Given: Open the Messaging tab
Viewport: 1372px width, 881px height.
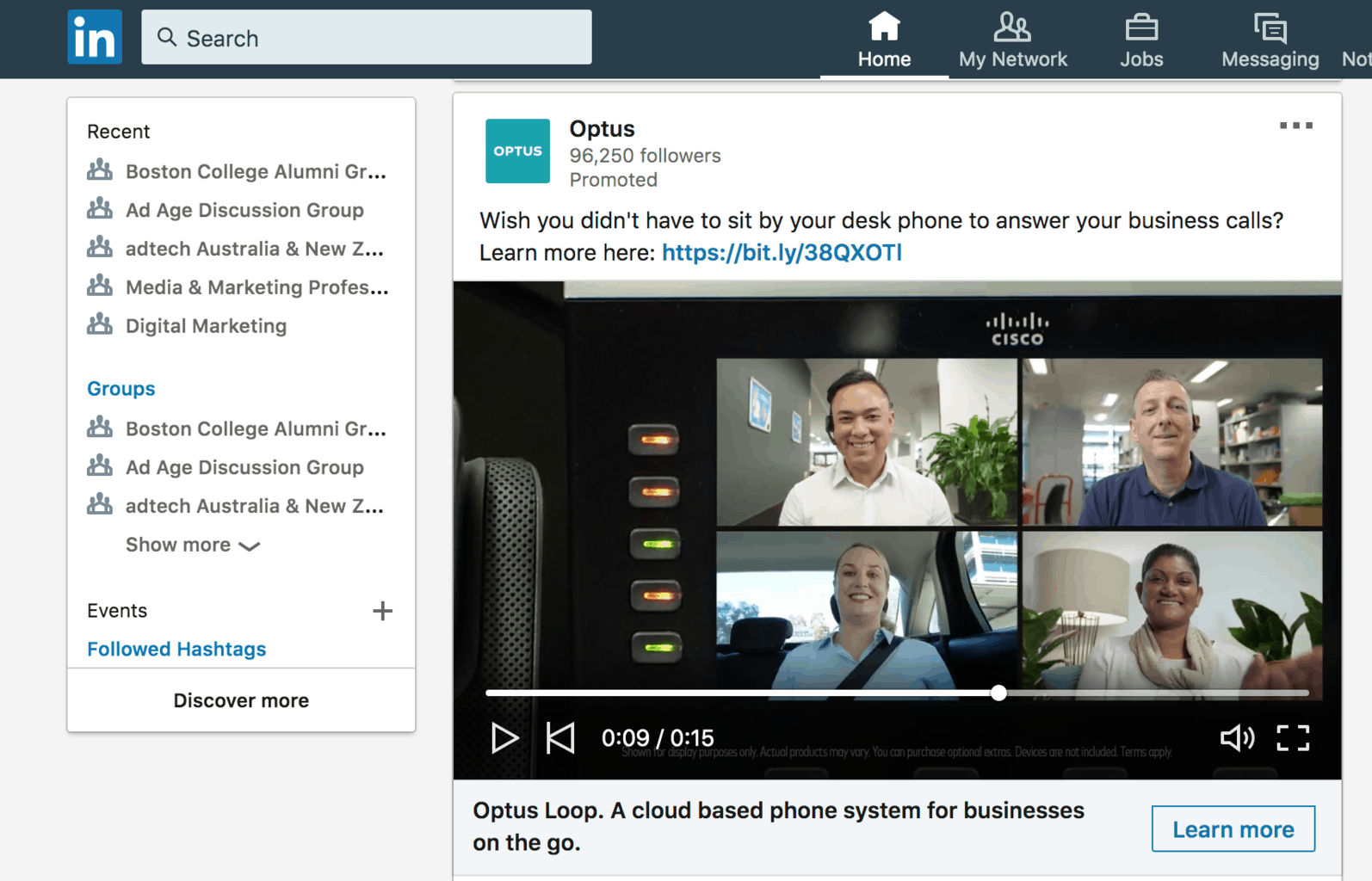Looking at the screenshot, I should pyautogui.click(x=1270, y=40).
